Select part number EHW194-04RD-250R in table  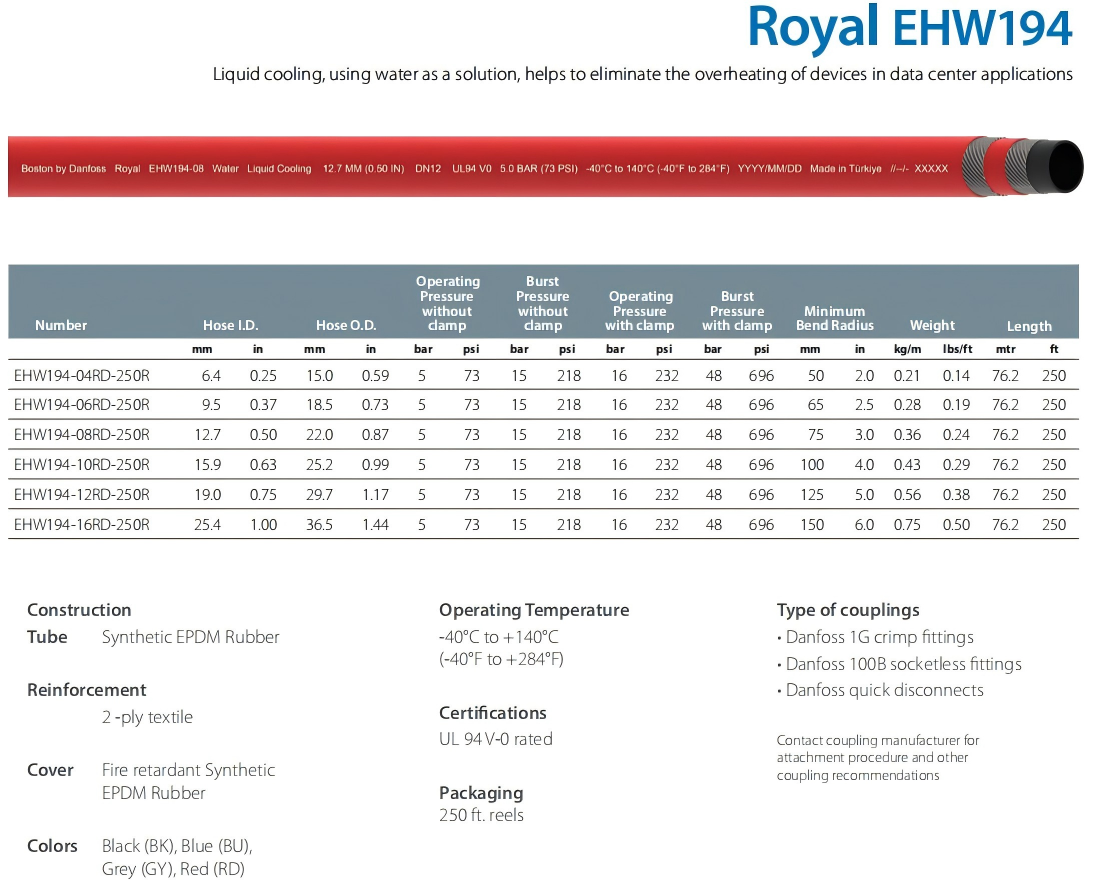82,376
